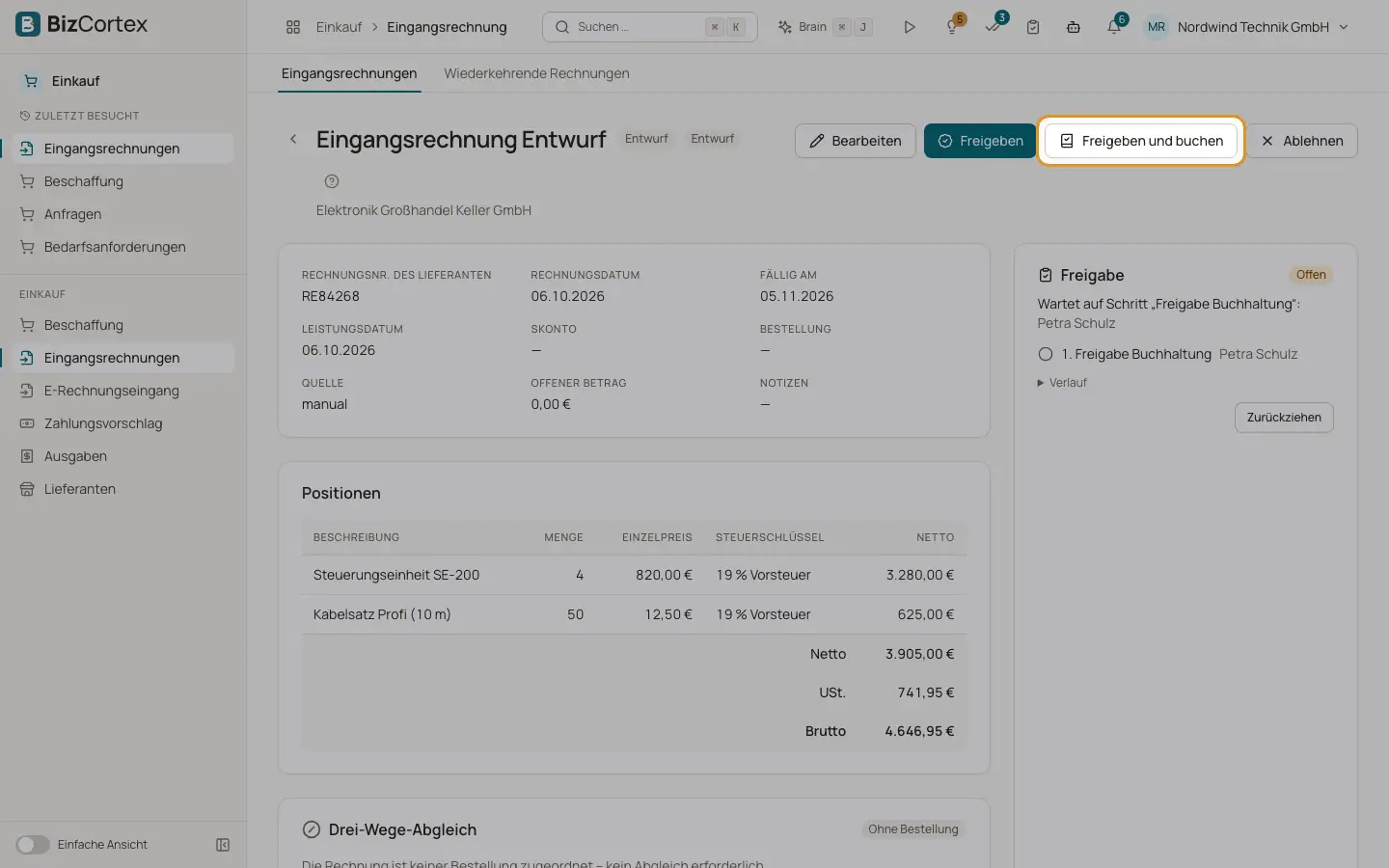Expand Nordwind Technik GmbH company dropdown
Screen dimensions: 1389x868
pos(1263,27)
